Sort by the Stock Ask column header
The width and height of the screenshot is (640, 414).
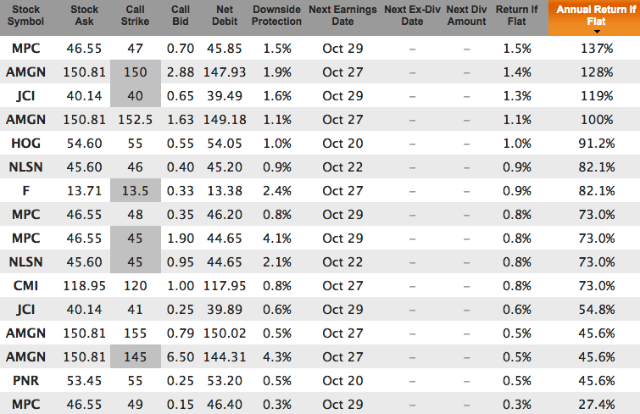pyautogui.click(x=84, y=16)
